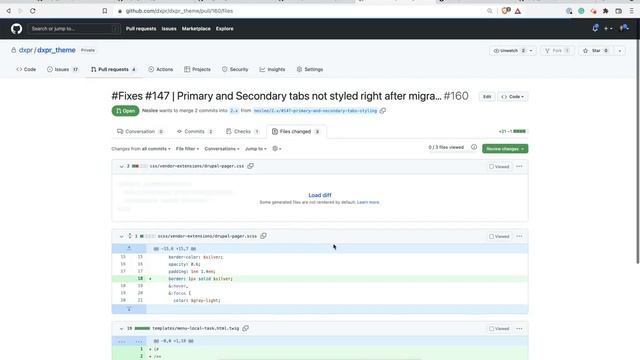
Task: Collapse the menu-local-task.html.twig file diff
Action: pyautogui.click(x=121, y=329)
